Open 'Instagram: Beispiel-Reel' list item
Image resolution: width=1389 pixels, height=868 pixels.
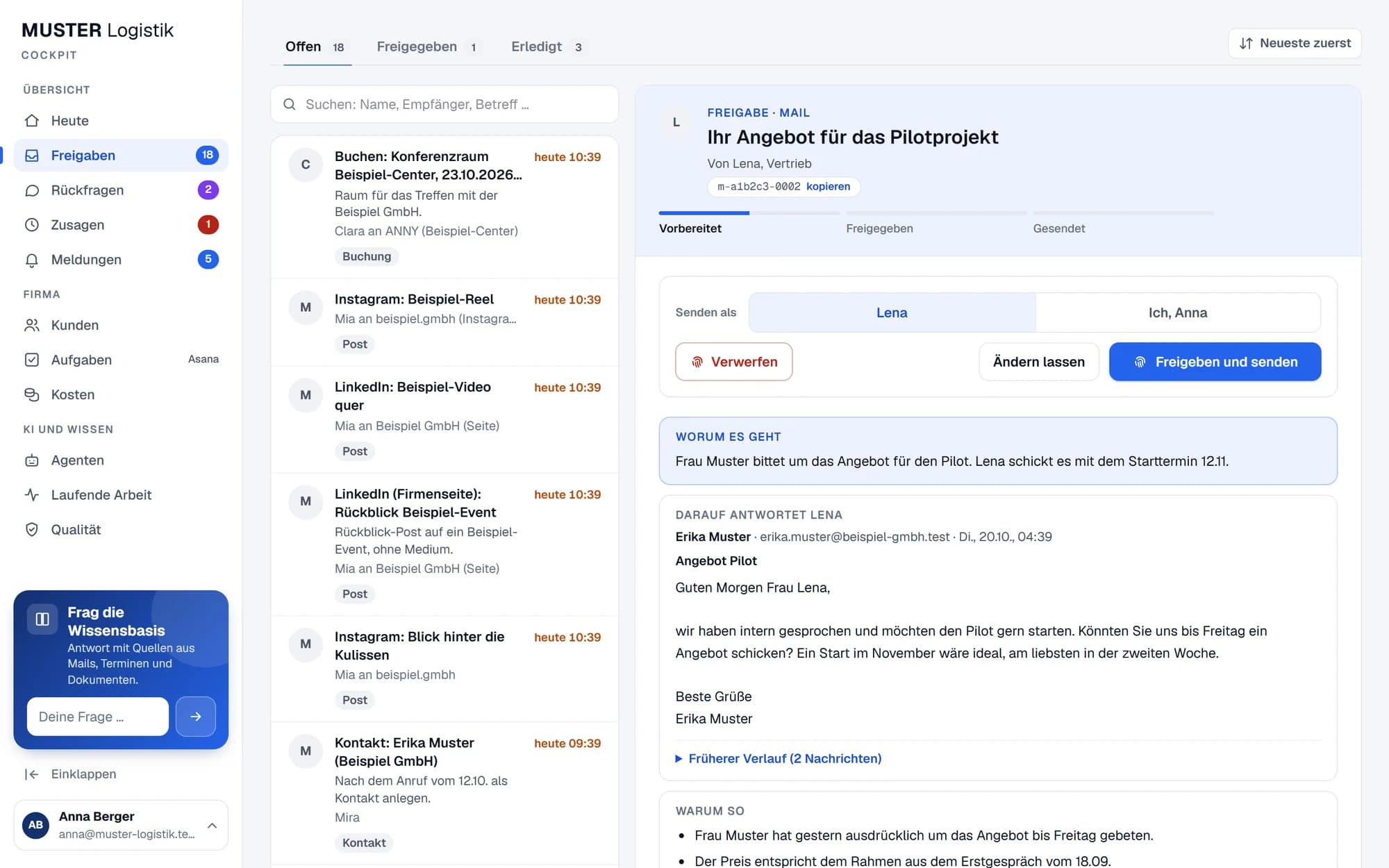pyautogui.click(x=444, y=323)
